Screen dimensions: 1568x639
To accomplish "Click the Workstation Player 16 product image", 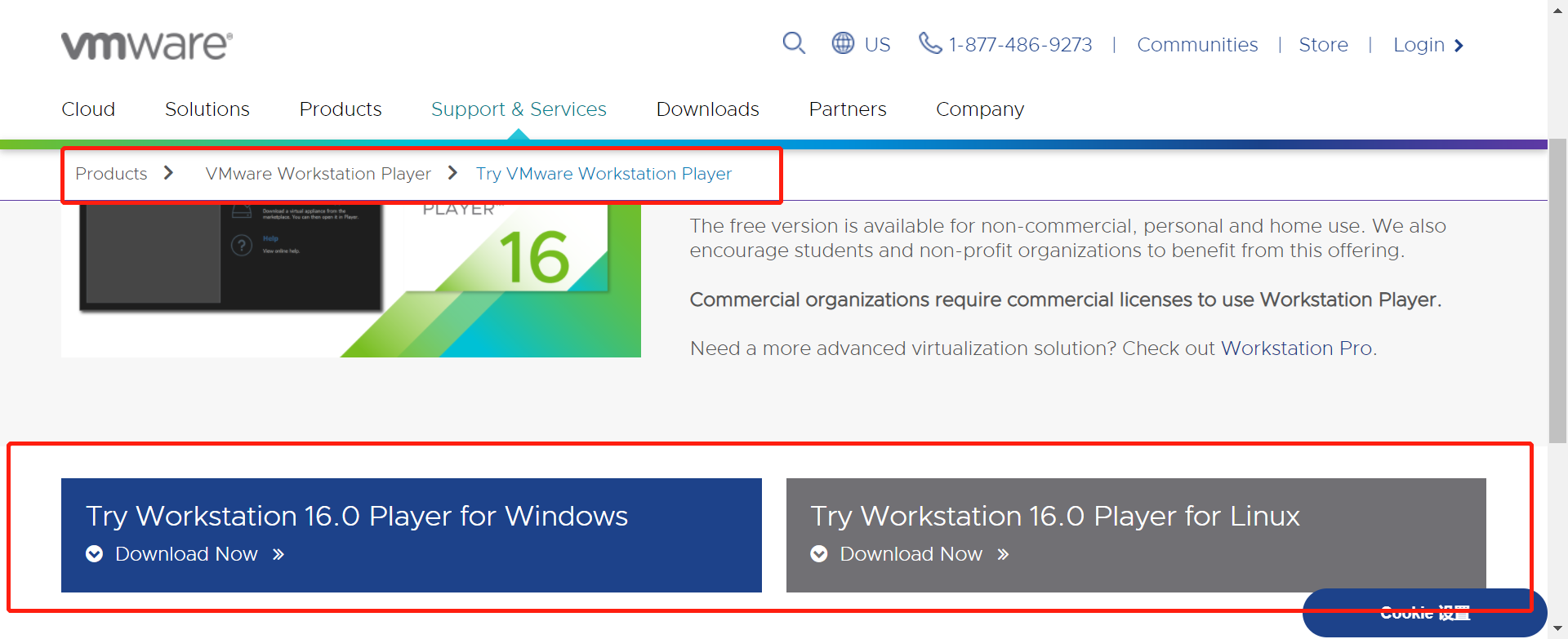I will pyautogui.click(x=351, y=279).
